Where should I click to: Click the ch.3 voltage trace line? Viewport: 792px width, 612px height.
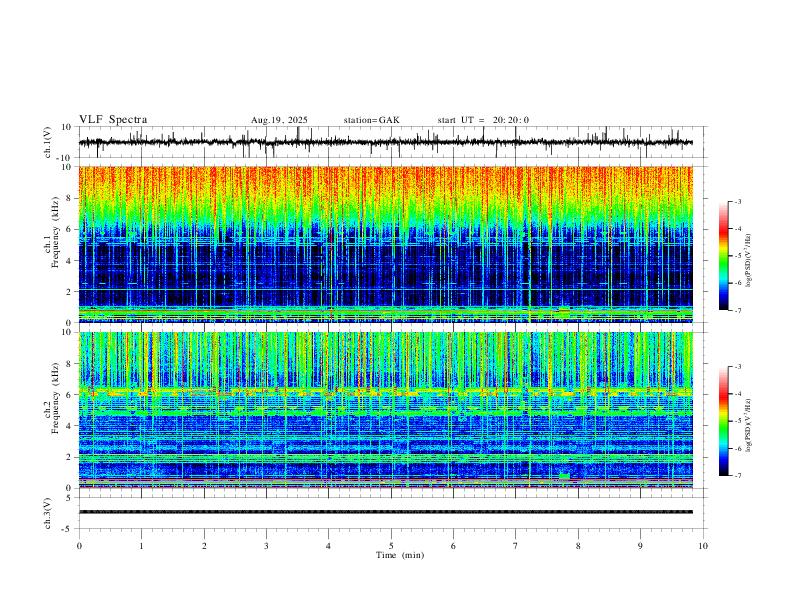385,512
